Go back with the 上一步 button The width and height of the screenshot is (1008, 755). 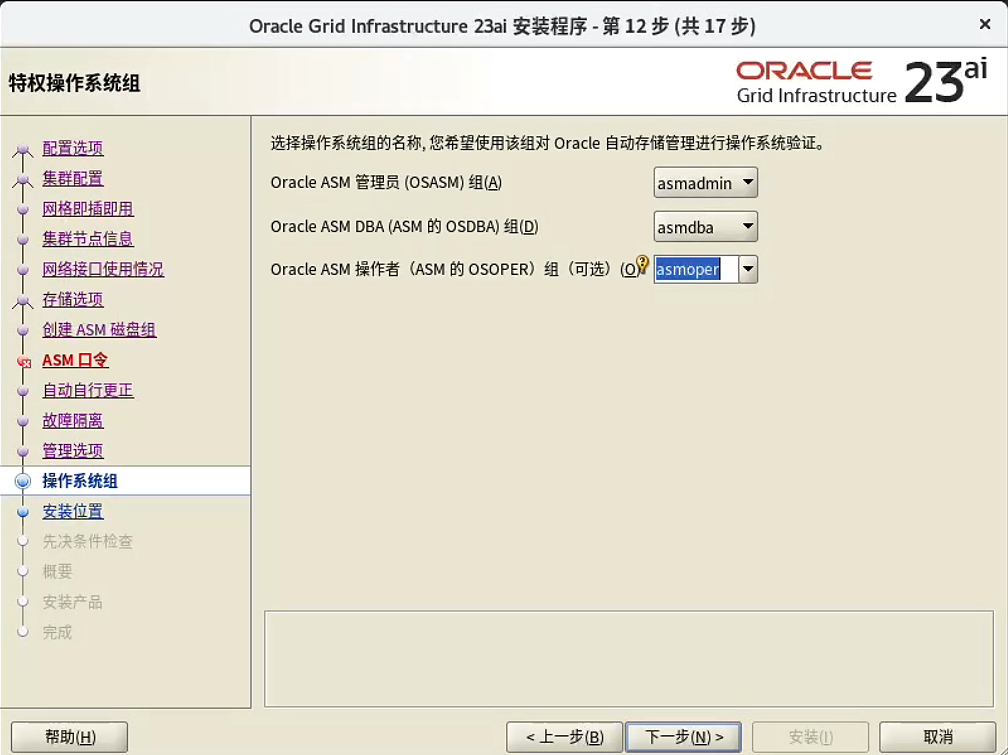click(564, 737)
